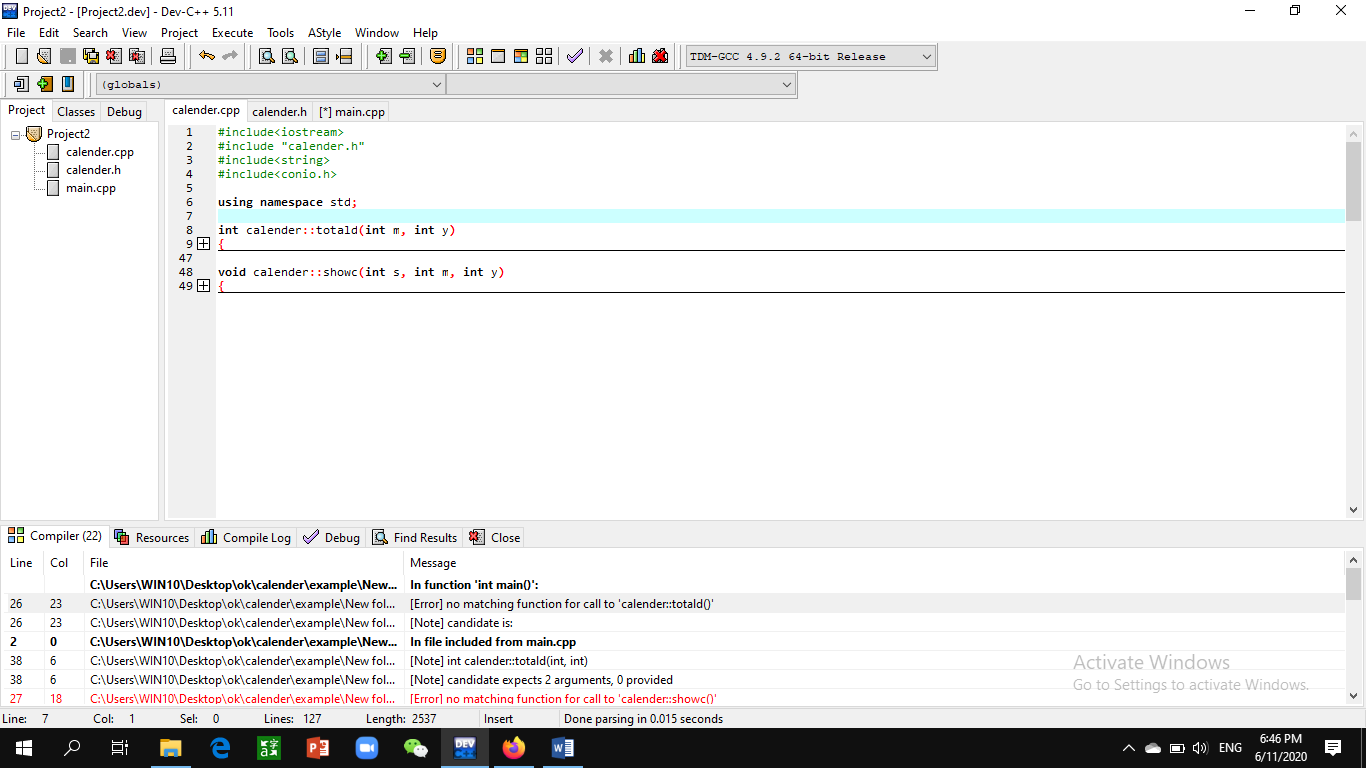Switch to the Compile Log panel
This screenshot has height=768, width=1366.
click(x=245, y=537)
